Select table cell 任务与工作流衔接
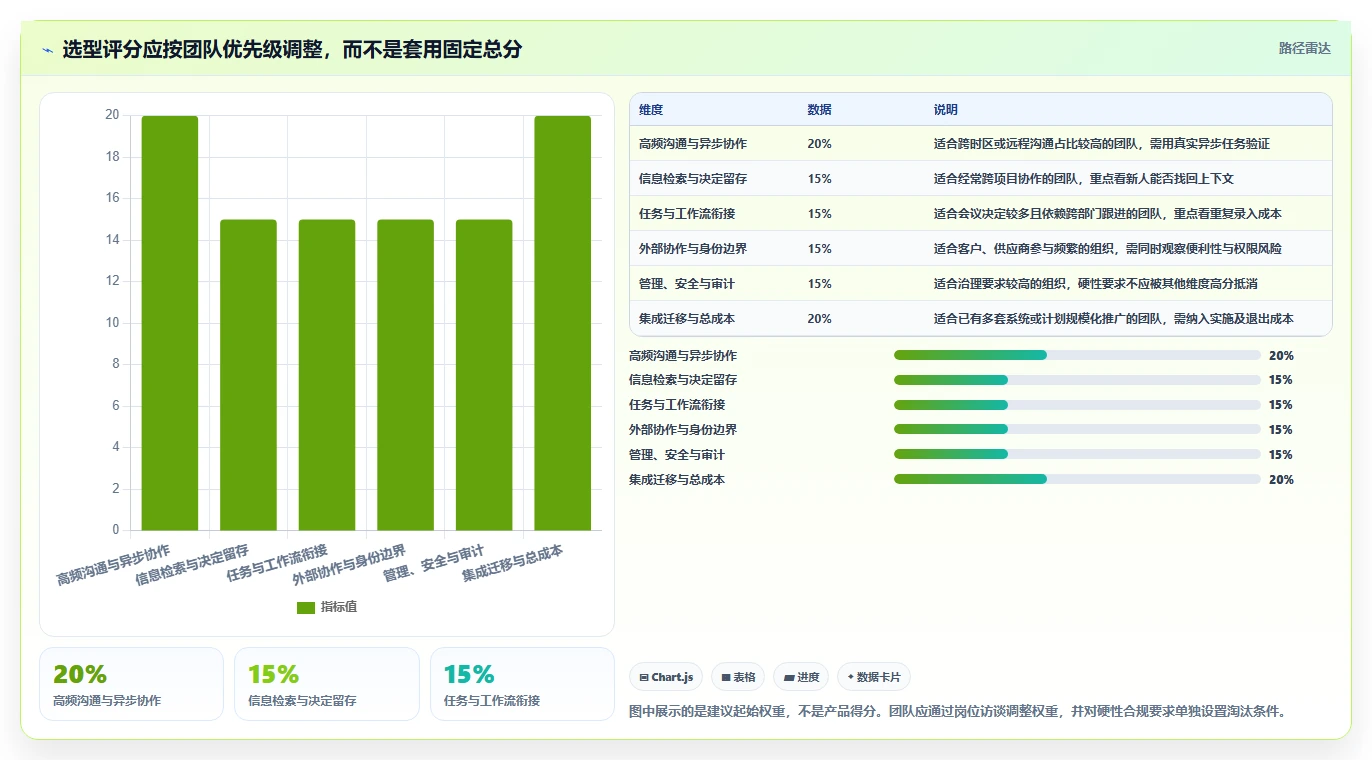The width and height of the screenshot is (1372, 760). coord(687,214)
